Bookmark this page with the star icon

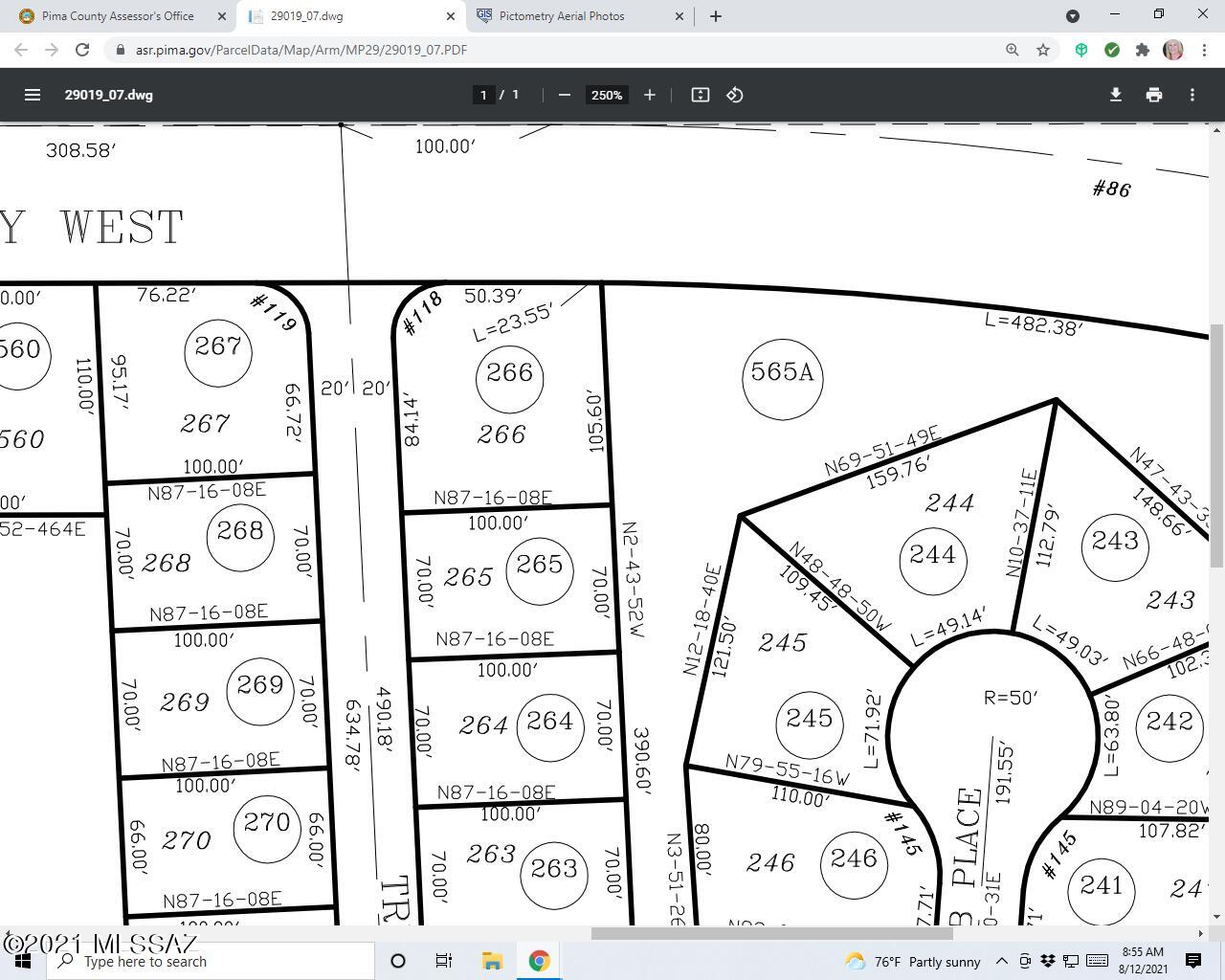pos(1043,50)
